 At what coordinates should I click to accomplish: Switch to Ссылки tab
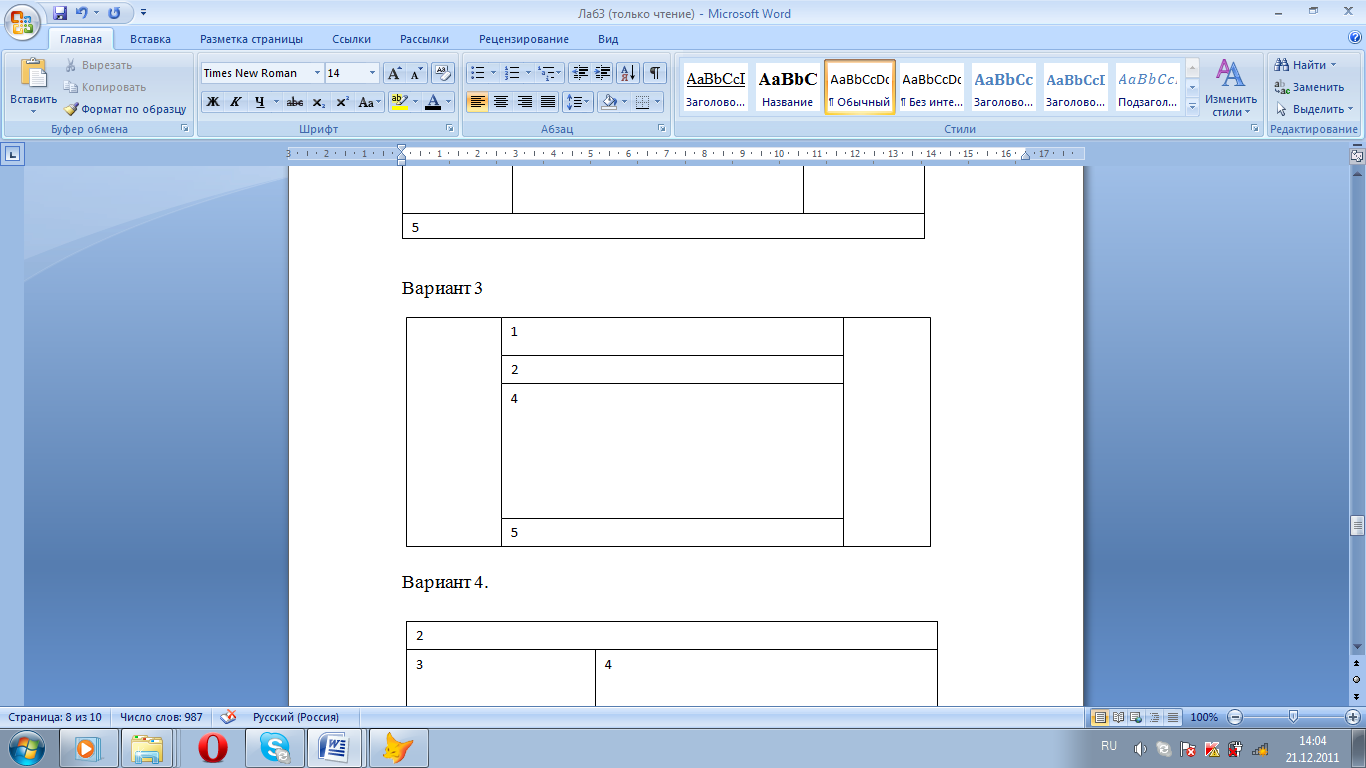[351, 39]
